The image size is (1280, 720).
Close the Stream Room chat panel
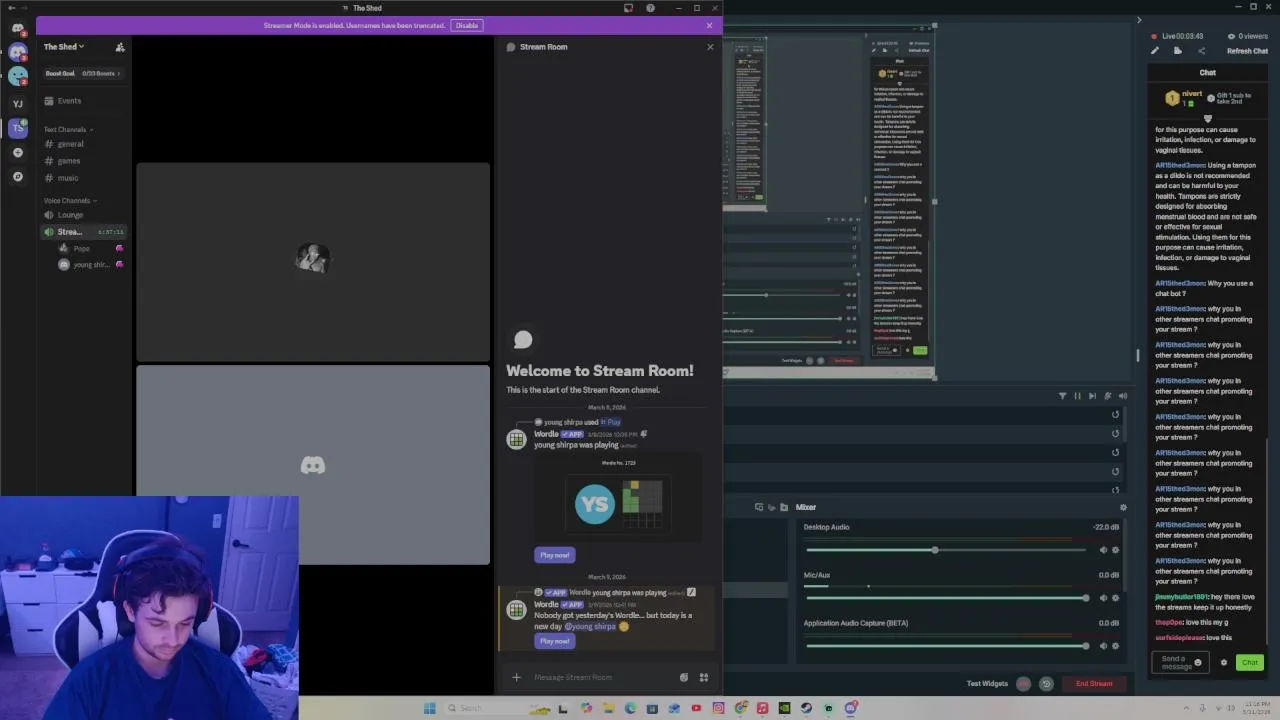pyautogui.click(x=710, y=47)
